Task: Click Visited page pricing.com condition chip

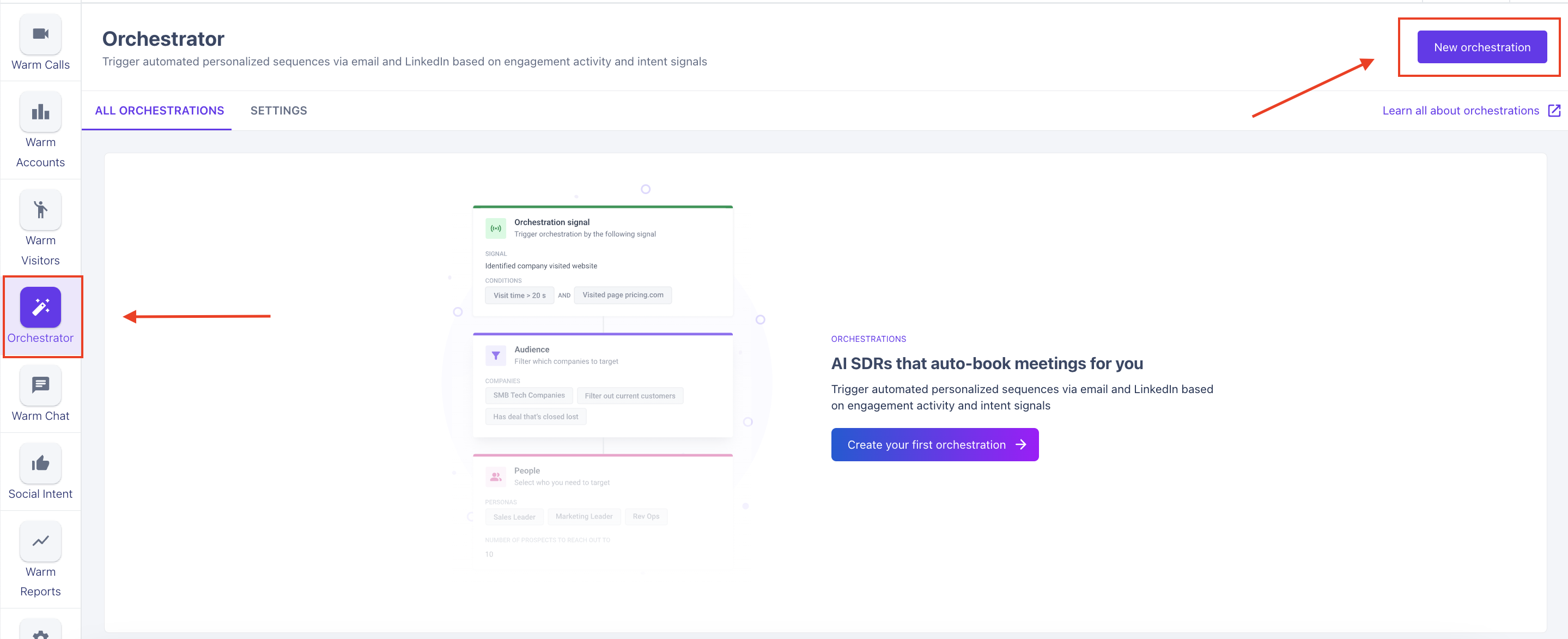Action: tap(622, 295)
